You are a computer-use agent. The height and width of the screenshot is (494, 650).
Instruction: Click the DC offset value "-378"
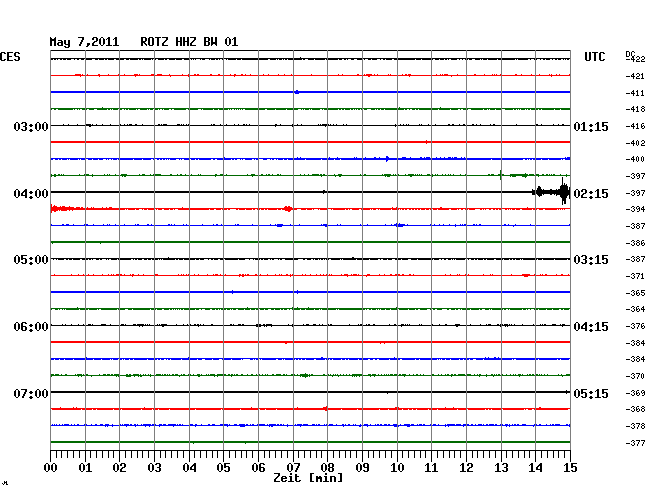pyautogui.click(x=635, y=426)
